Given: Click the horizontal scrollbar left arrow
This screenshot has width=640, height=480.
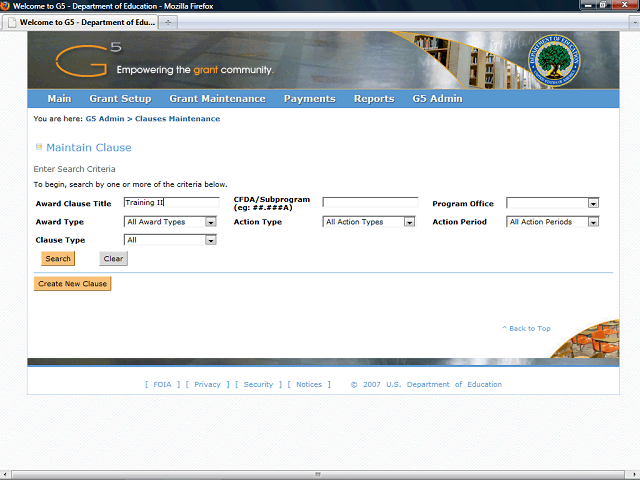Looking at the screenshot, I should pos(5,474).
